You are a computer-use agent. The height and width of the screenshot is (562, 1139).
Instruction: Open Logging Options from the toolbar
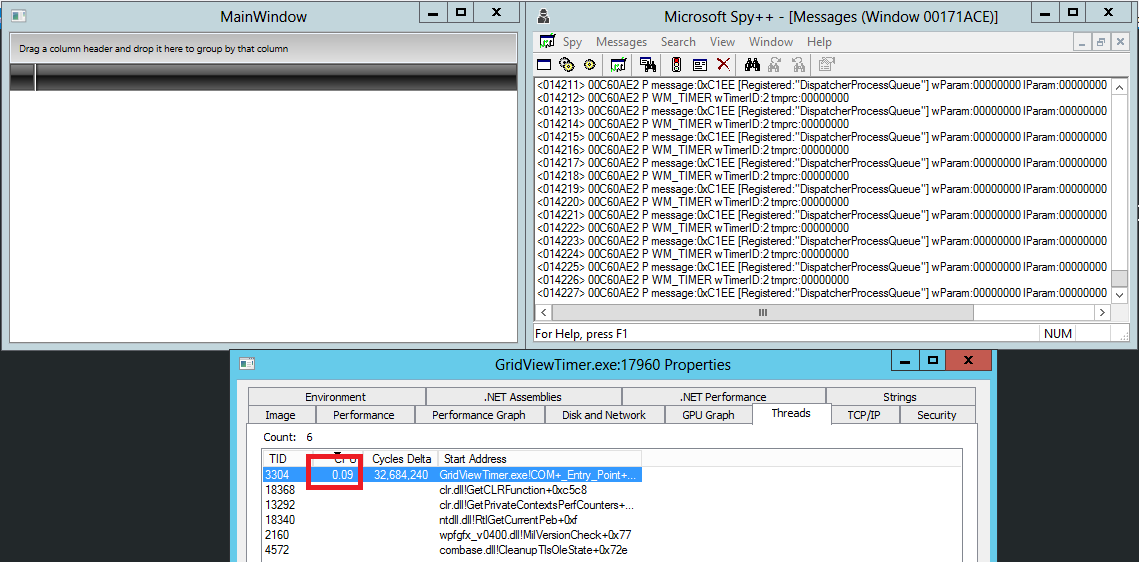tap(700, 65)
